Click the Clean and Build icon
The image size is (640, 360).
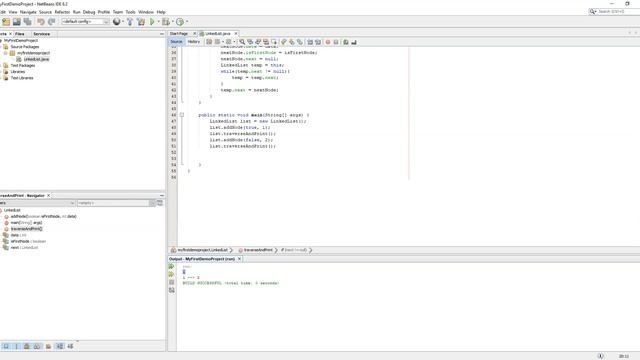(x=141, y=22)
